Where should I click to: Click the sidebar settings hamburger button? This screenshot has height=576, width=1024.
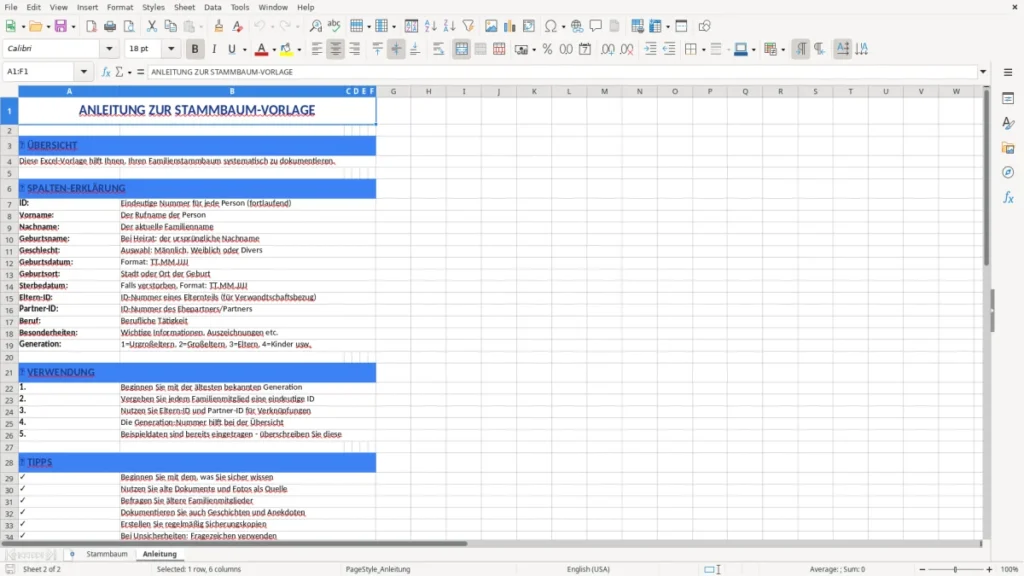click(1008, 72)
